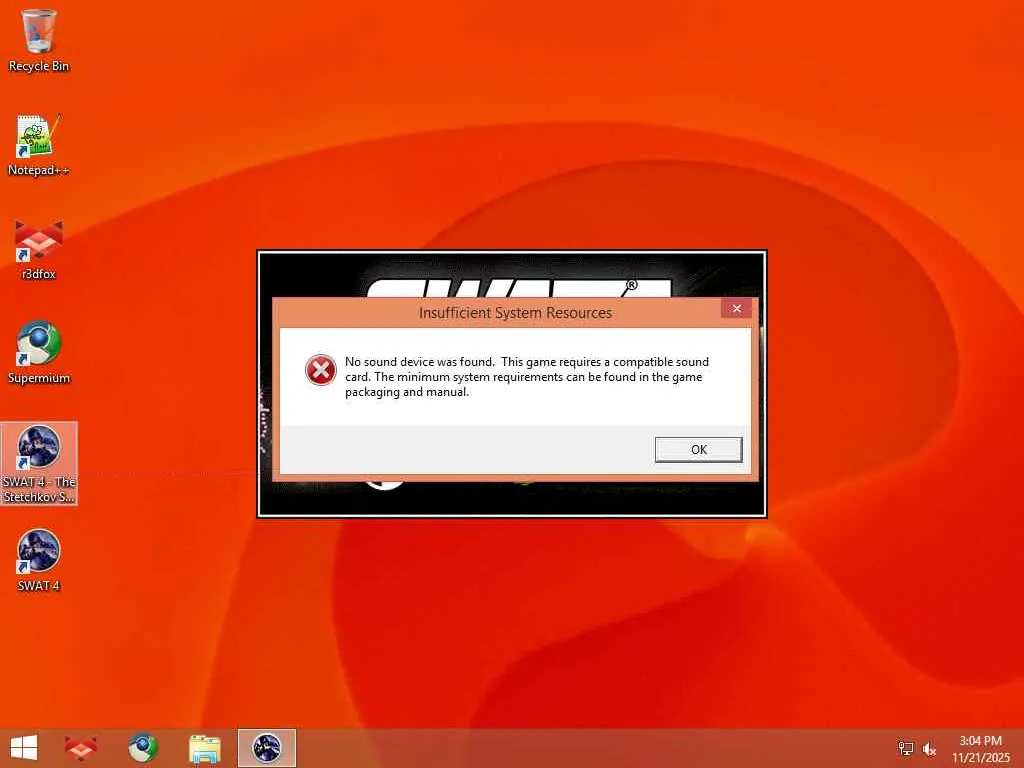The width and height of the screenshot is (1024, 768).
Task: Click the Insufficient System Resources title bar
Action: click(515, 312)
